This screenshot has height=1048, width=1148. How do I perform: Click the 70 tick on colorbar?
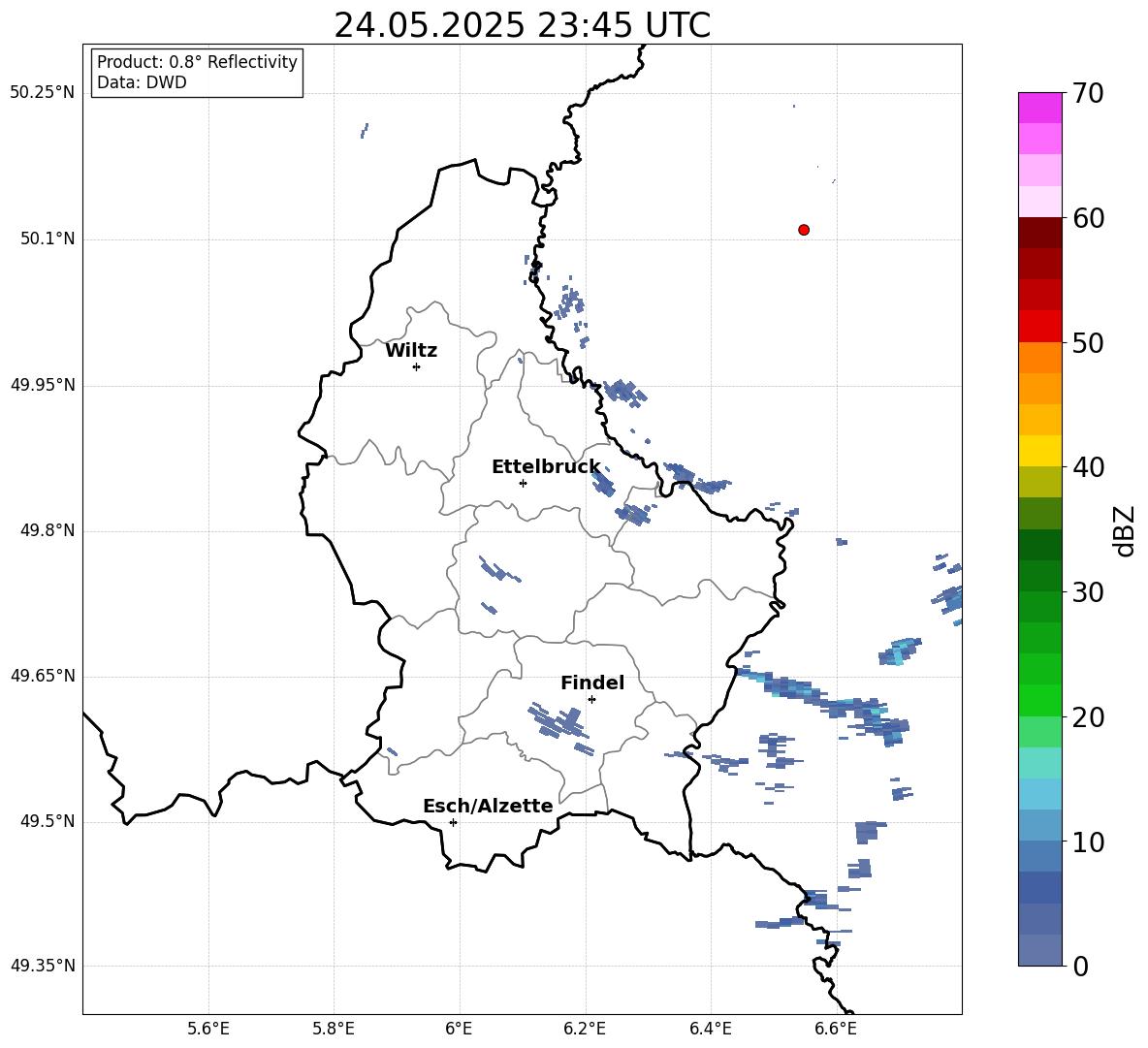(x=1088, y=93)
